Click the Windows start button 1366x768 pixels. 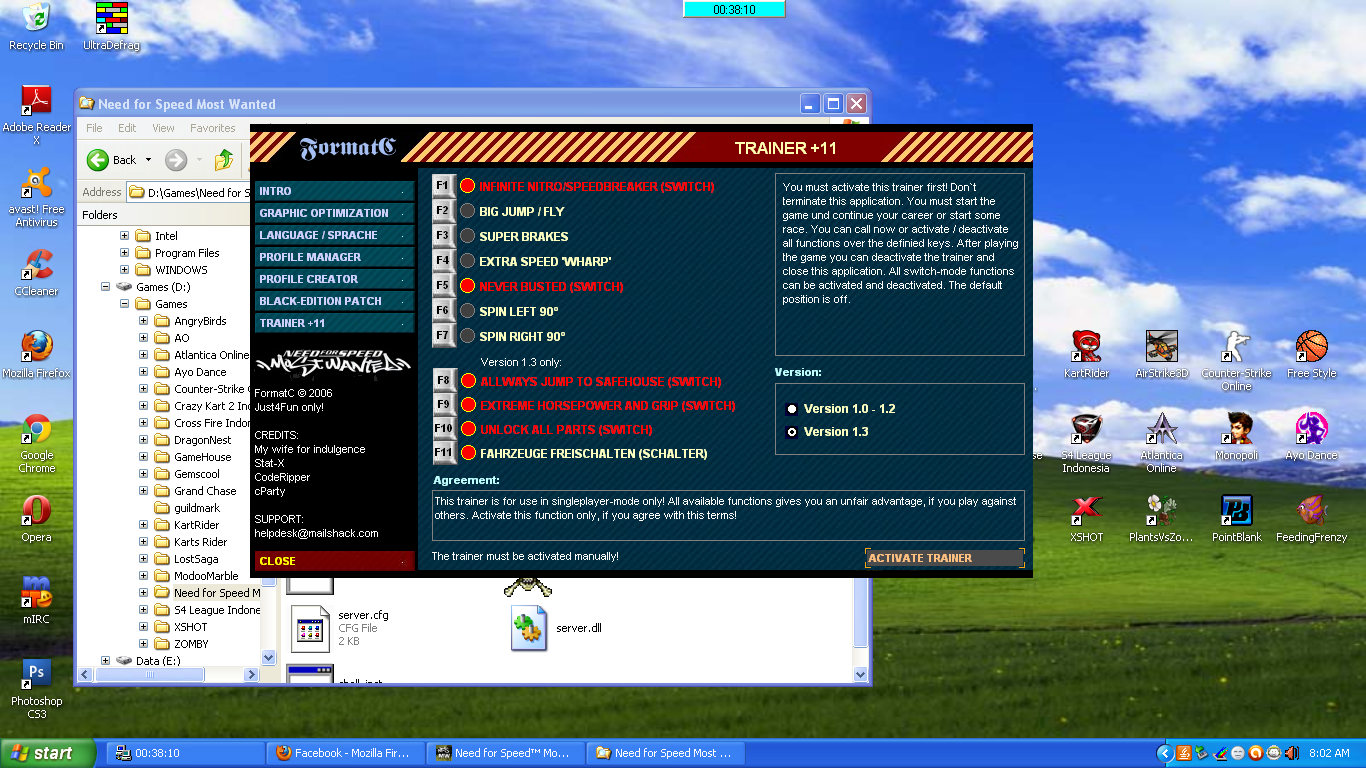[x=48, y=753]
